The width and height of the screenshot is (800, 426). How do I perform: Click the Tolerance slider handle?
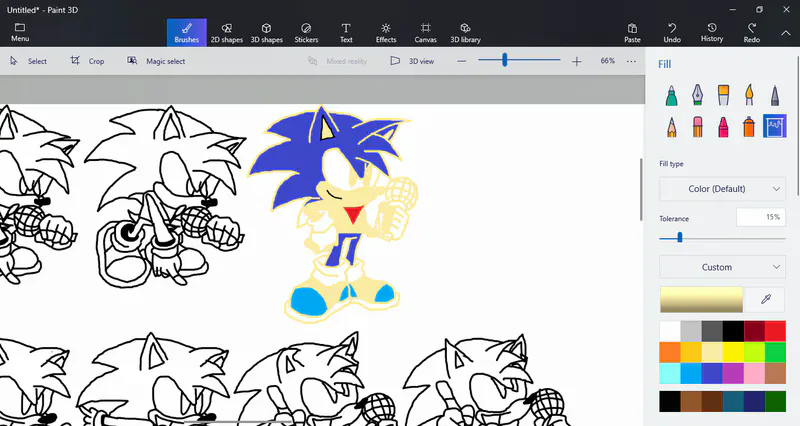click(680, 238)
